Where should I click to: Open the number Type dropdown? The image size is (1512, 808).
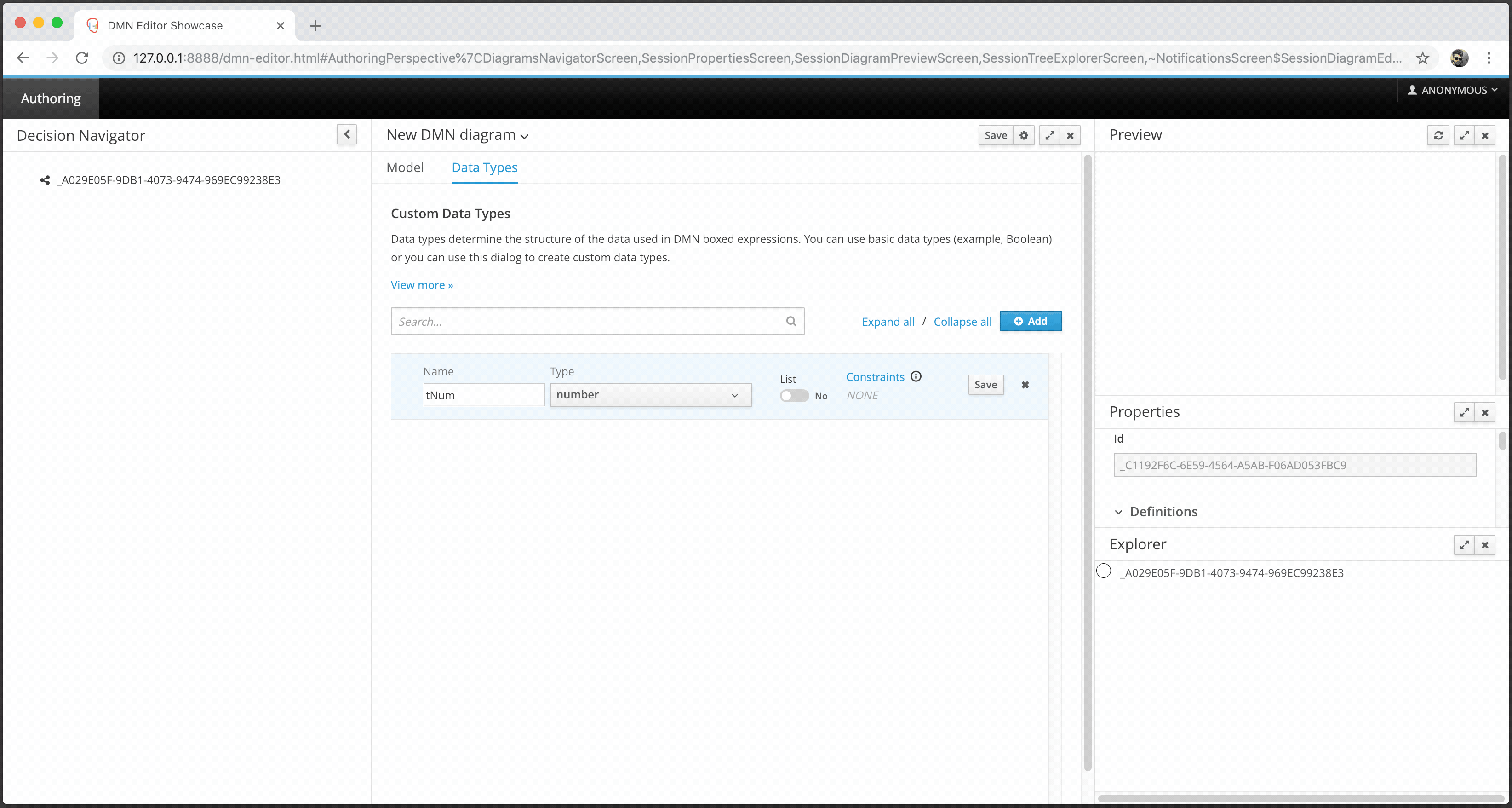tap(650, 395)
